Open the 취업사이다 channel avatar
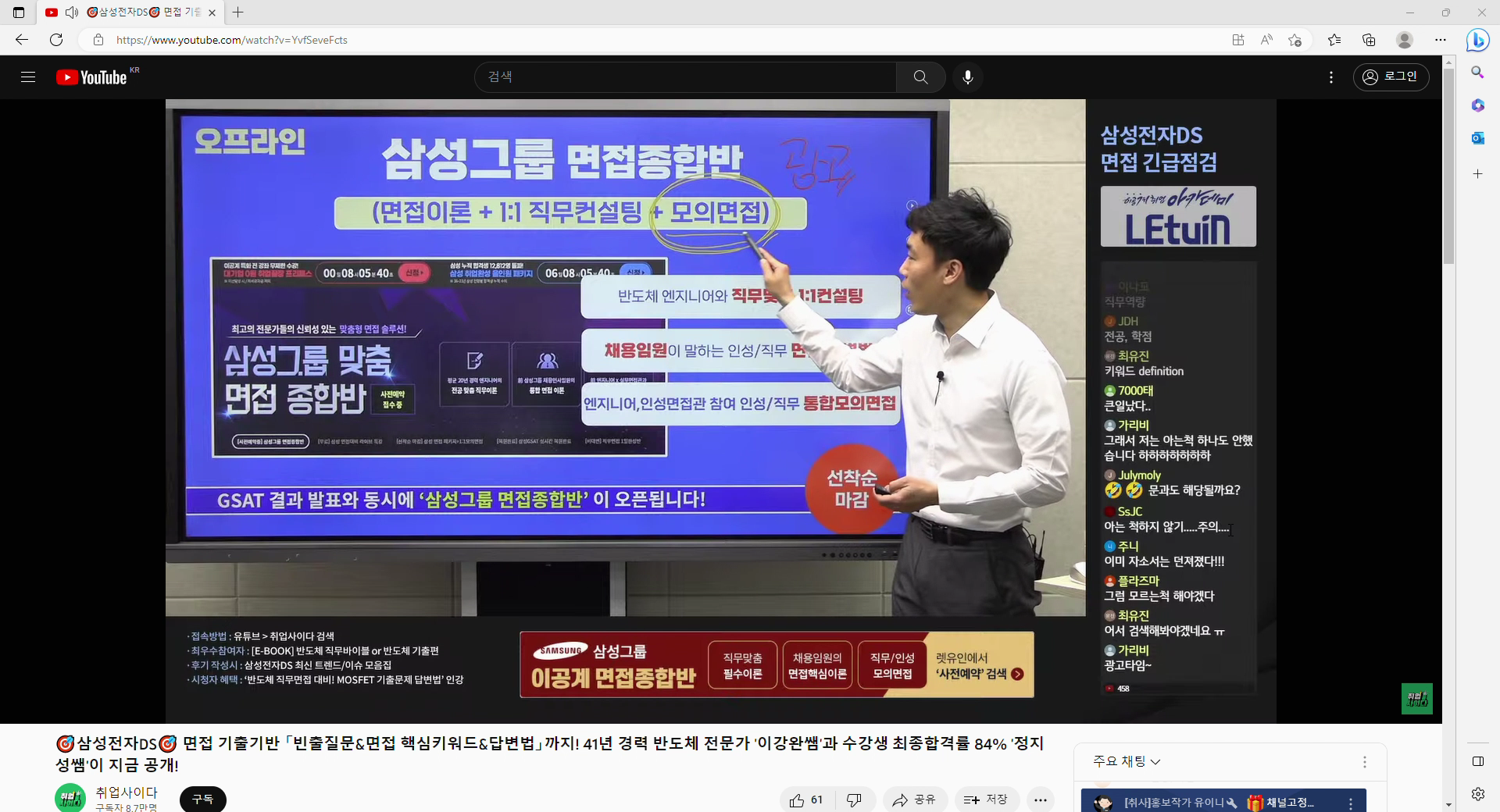This screenshot has width=1500, height=812. coord(70,798)
